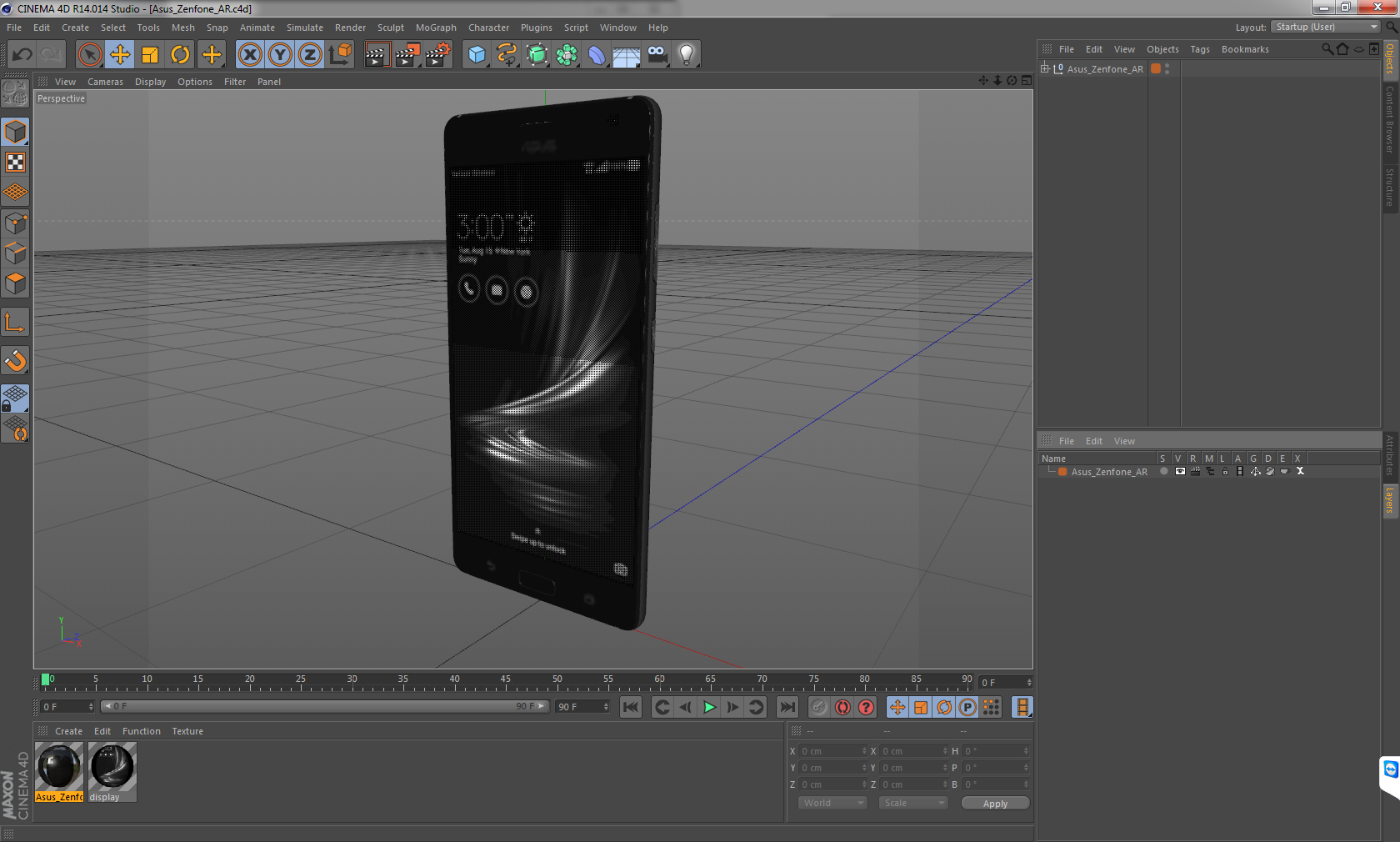Screen dimensions: 1400x842
Task: Open World coordinate system dropdown
Action: point(832,803)
